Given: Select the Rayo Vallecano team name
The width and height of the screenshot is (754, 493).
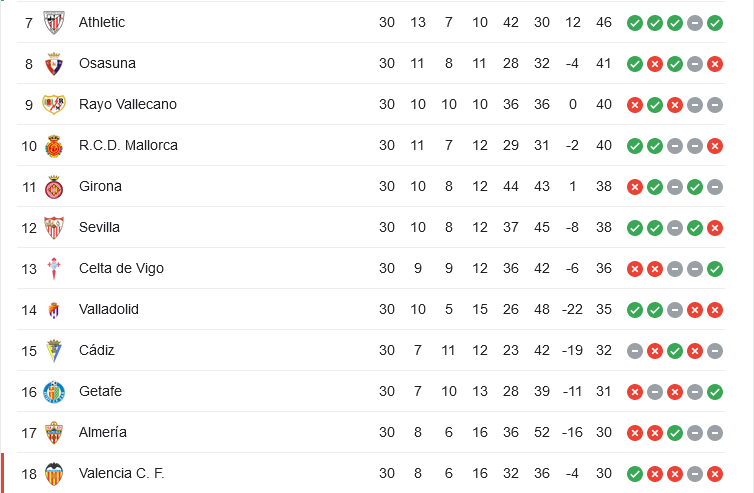Looking at the screenshot, I should tap(127, 104).
